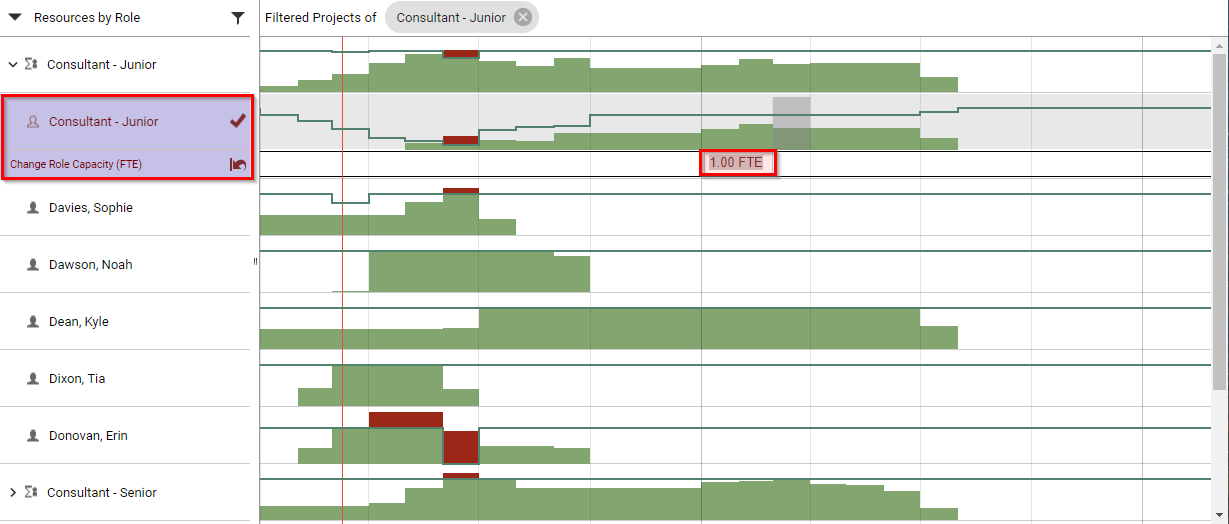Confirm change with the red checkmark icon

[238, 121]
